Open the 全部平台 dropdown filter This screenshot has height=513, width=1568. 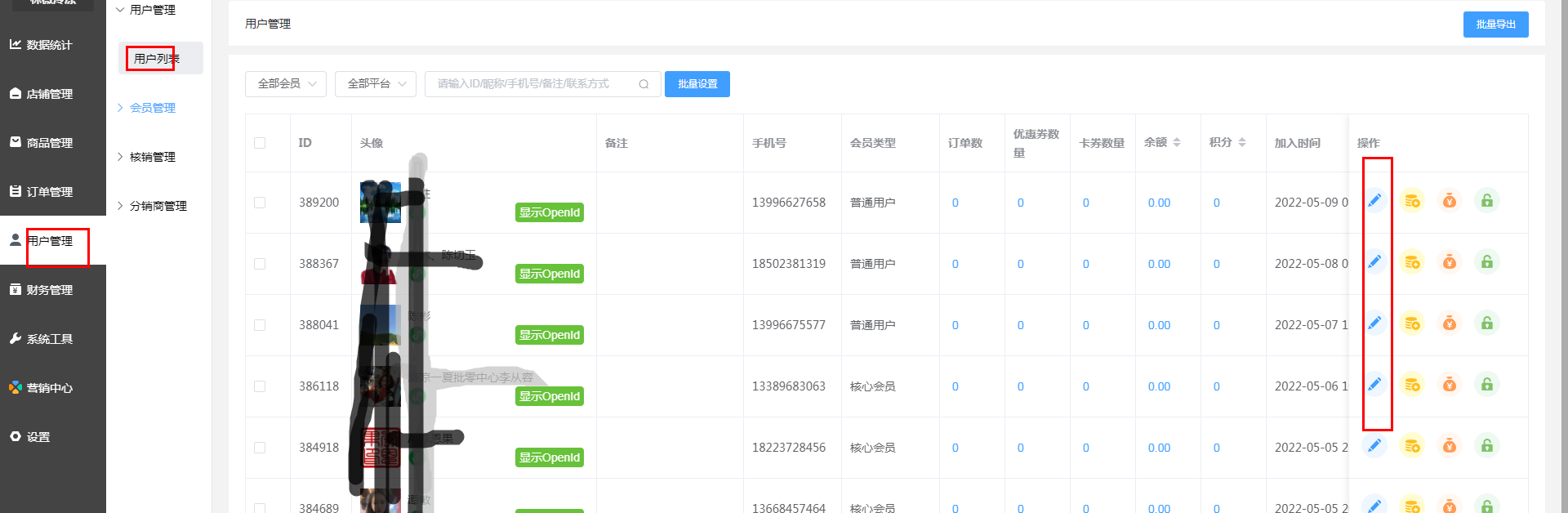tap(376, 84)
